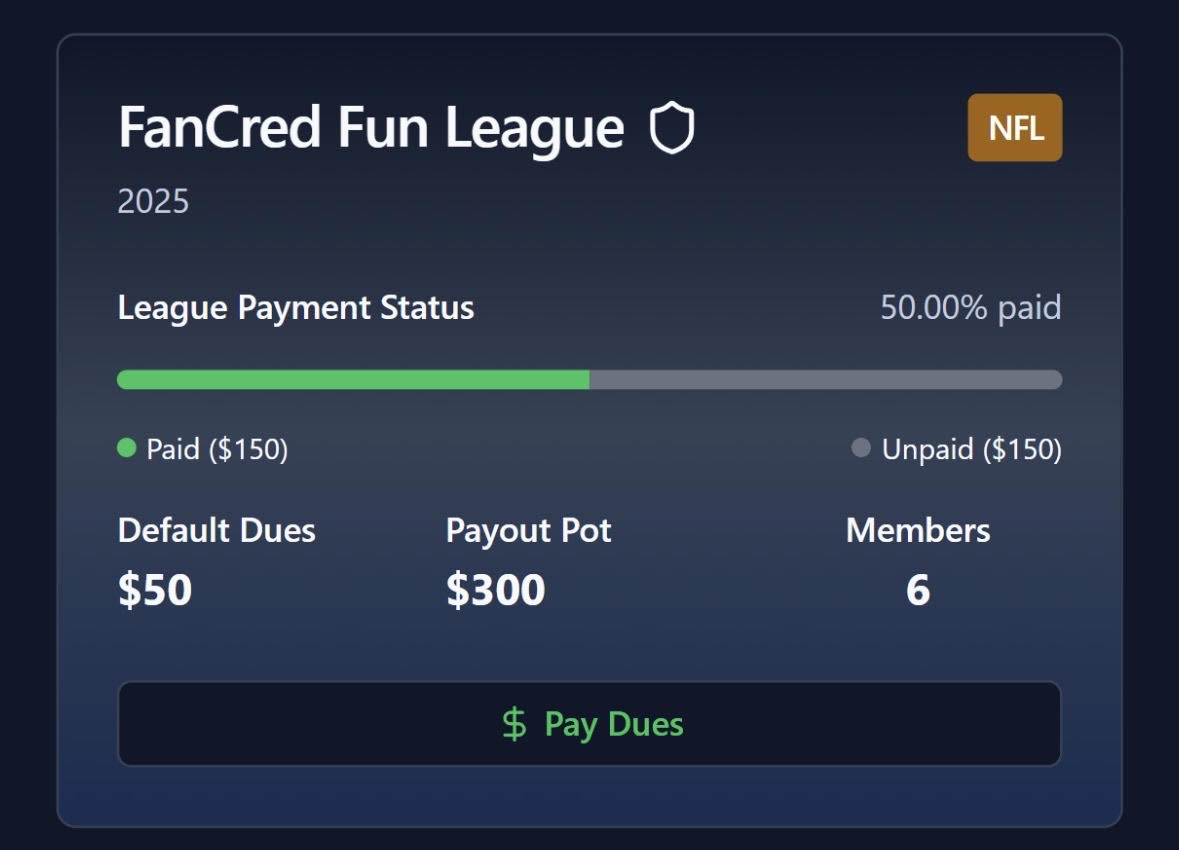
Task: Select the $50 dues amount
Action: coord(155,590)
